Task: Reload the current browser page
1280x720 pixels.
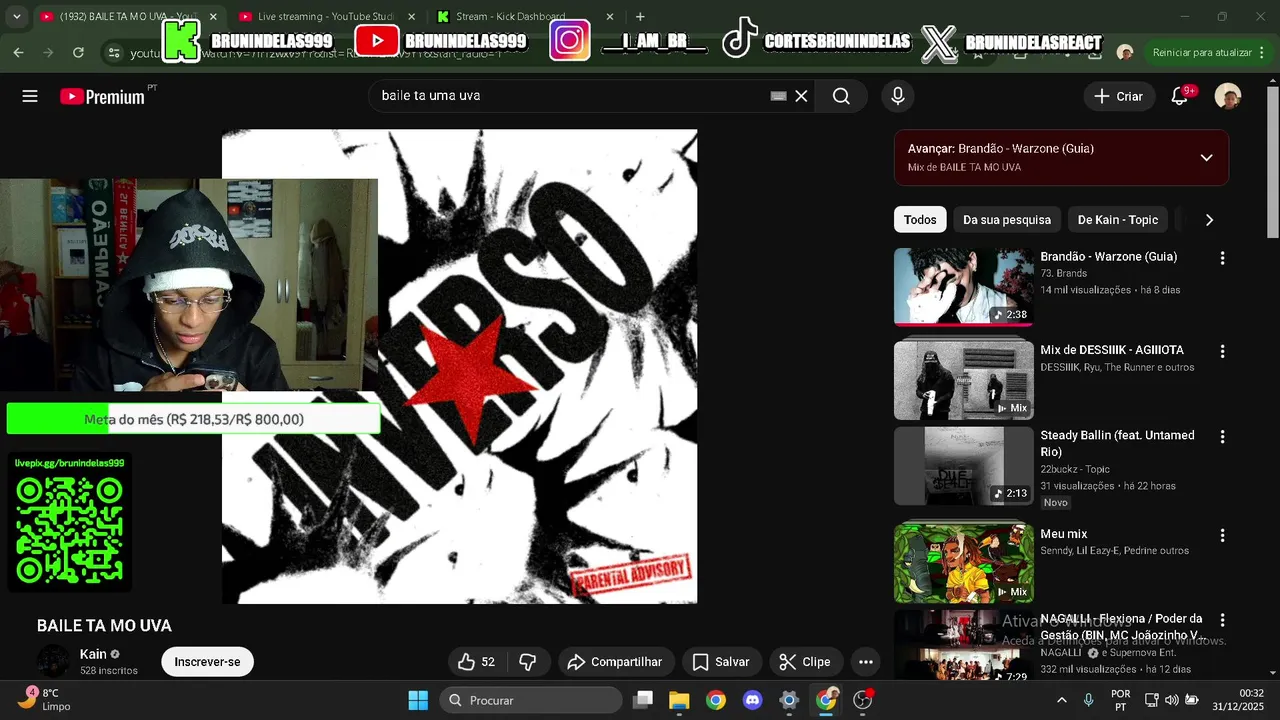Action: [78, 52]
